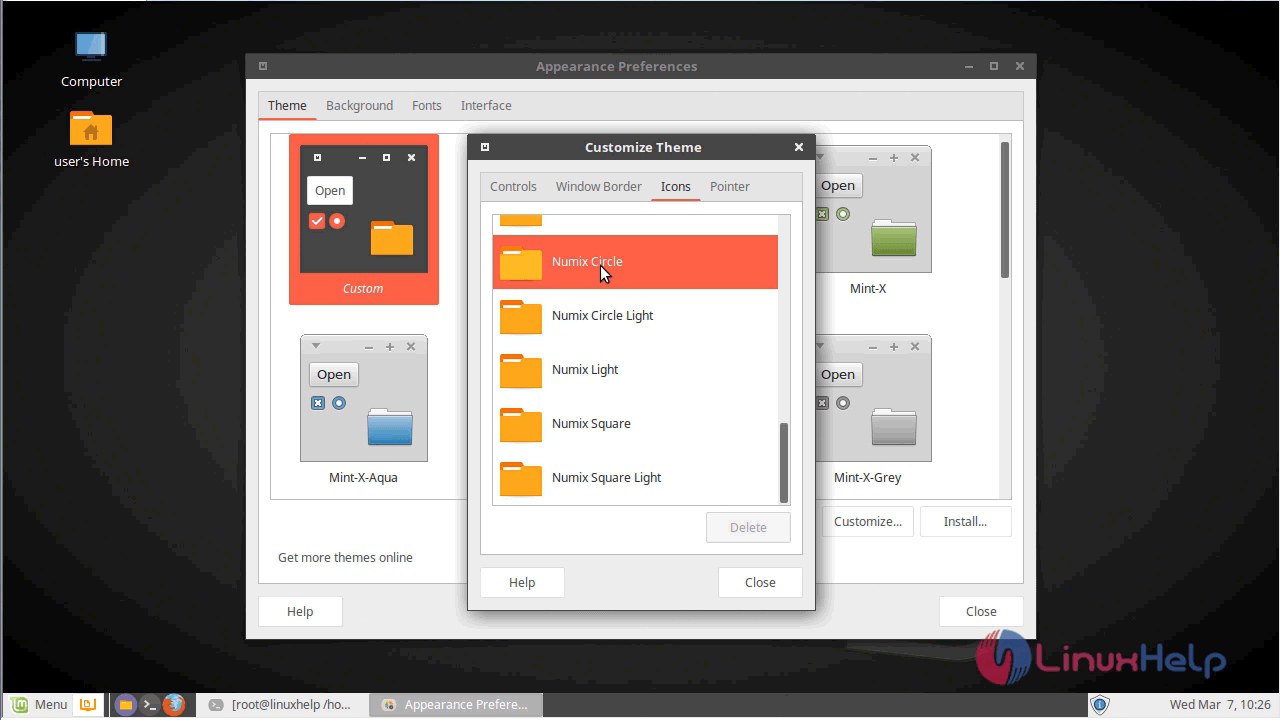Click Help in Customize Theme dialog
The image size is (1280, 720).
point(522,583)
